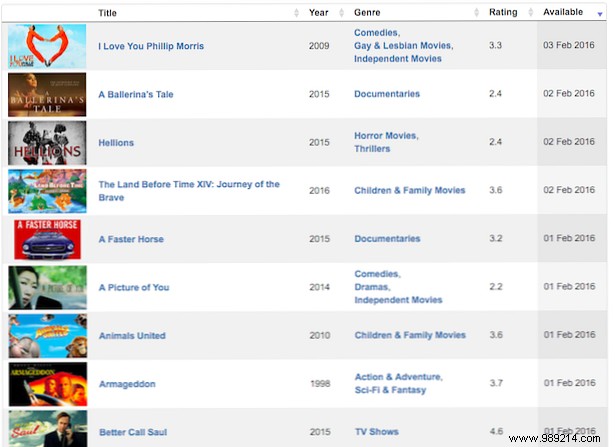Image resolution: width=615 pixels, height=447 pixels.
Task: Filter by Gay & Lesbian Movies genre
Action: (x=403, y=46)
